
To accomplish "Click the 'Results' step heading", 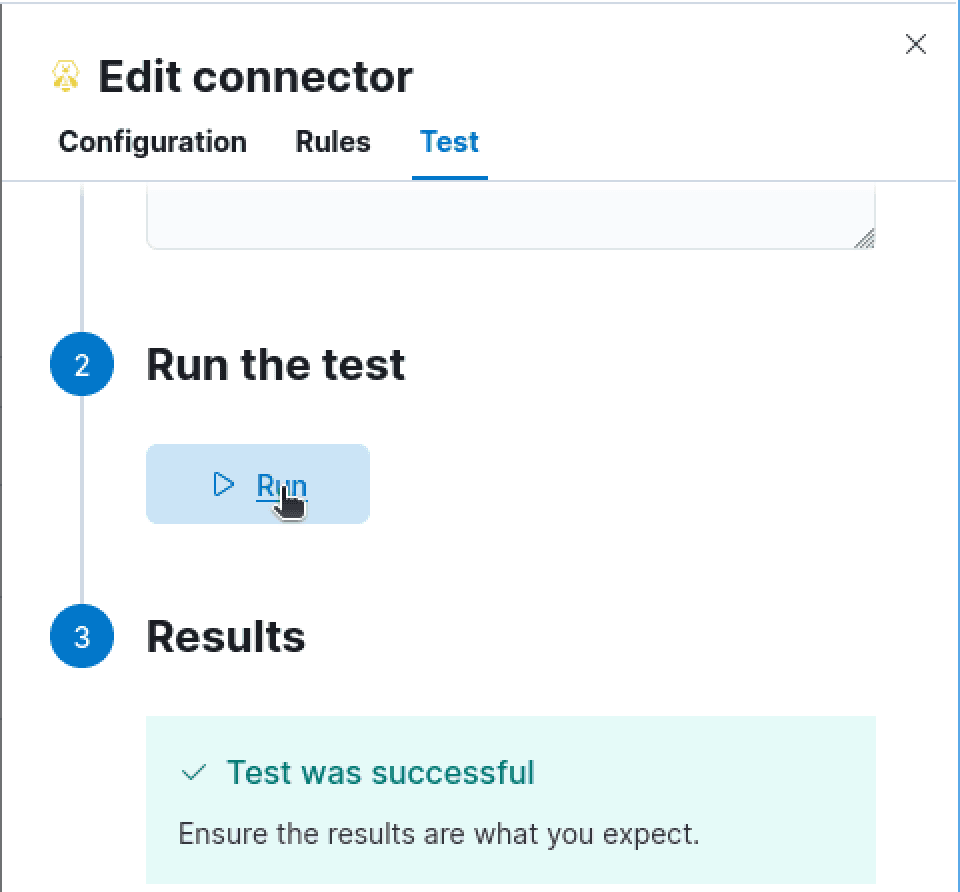I will (226, 637).
